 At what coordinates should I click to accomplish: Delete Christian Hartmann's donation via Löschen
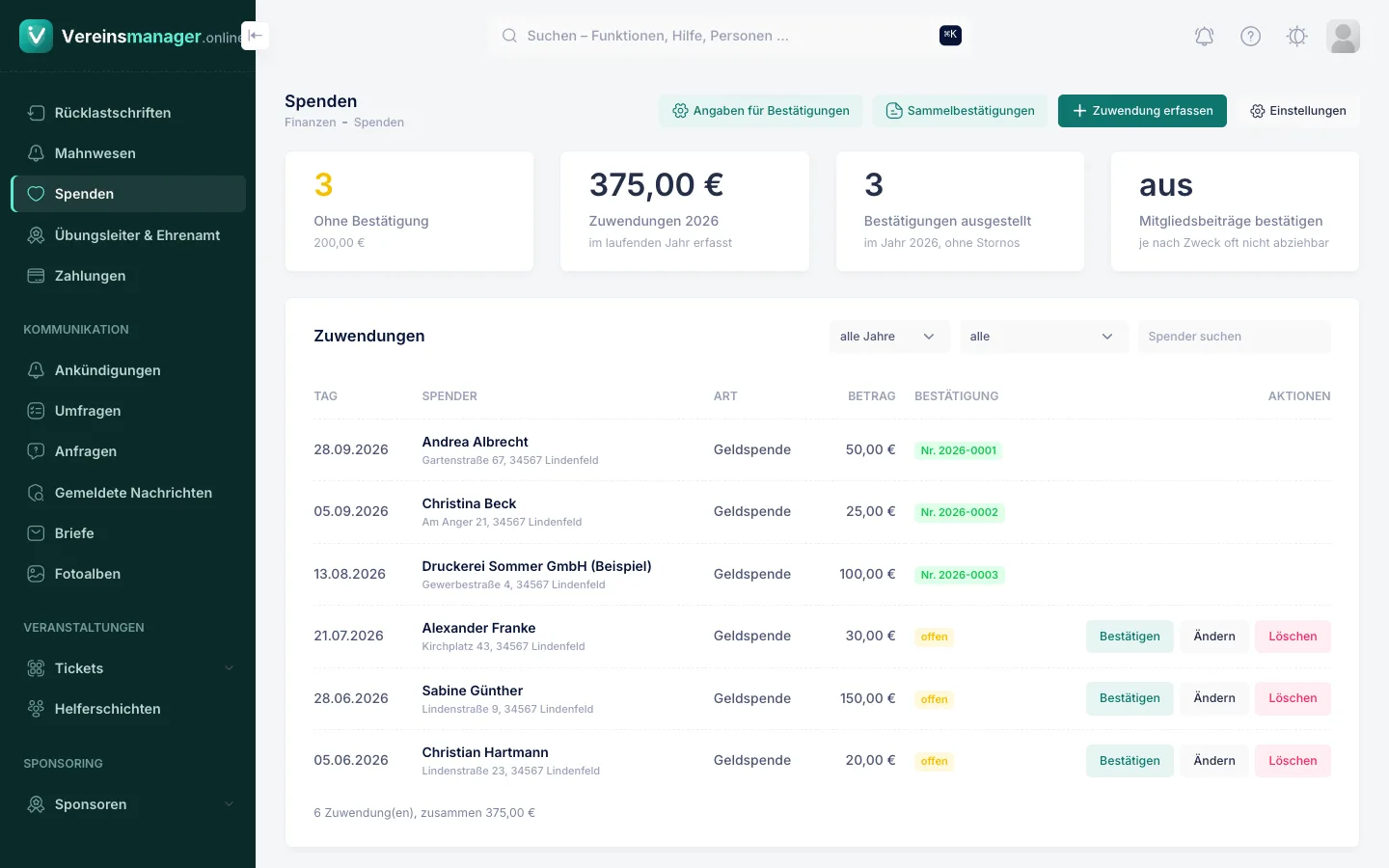1293,761
